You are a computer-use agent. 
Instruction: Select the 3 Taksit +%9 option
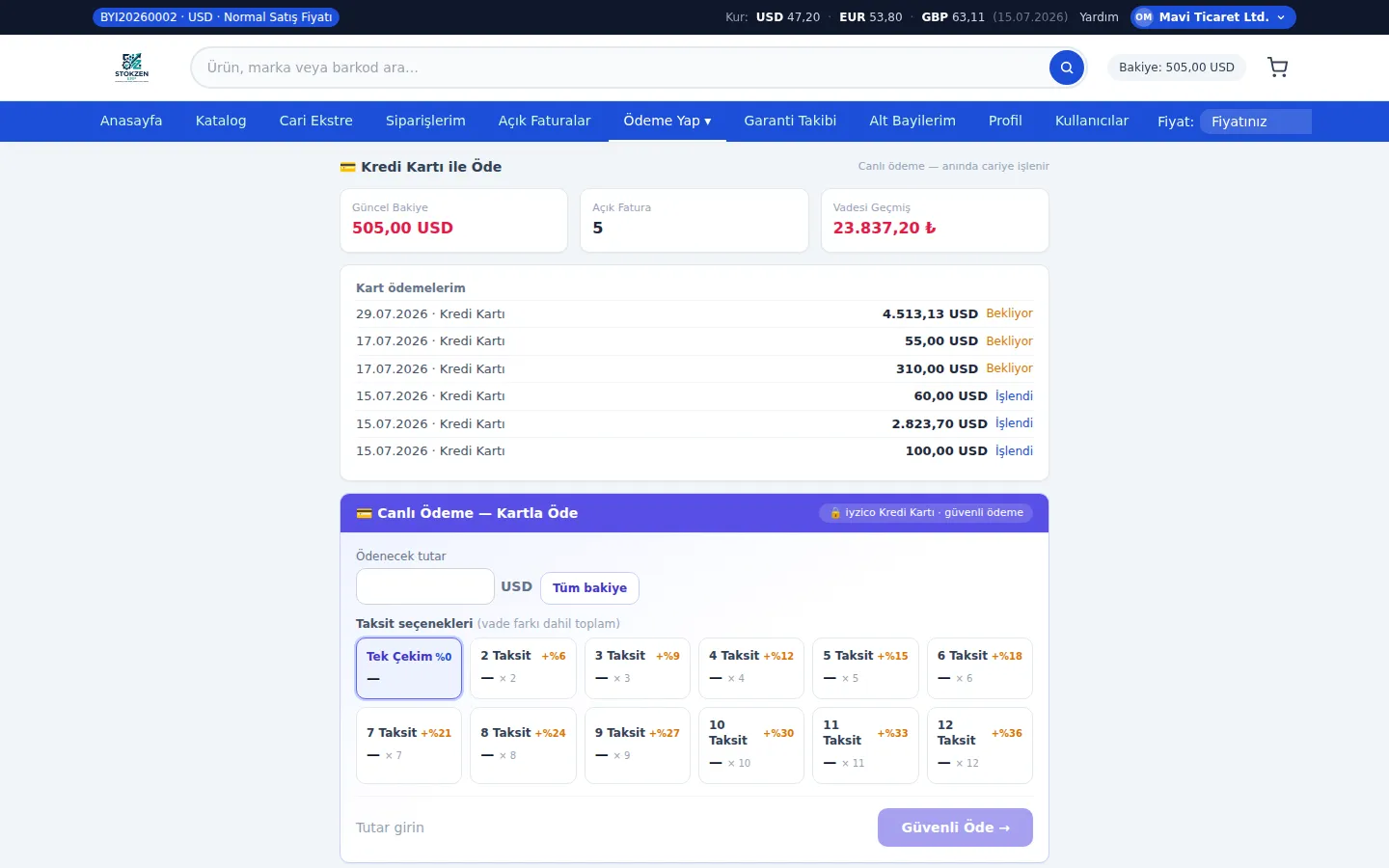pyautogui.click(x=638, y=668)
